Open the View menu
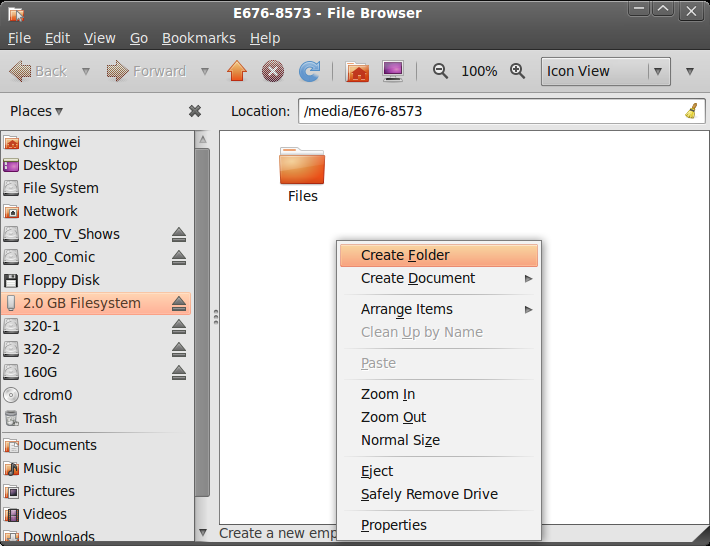 [99, 38]
